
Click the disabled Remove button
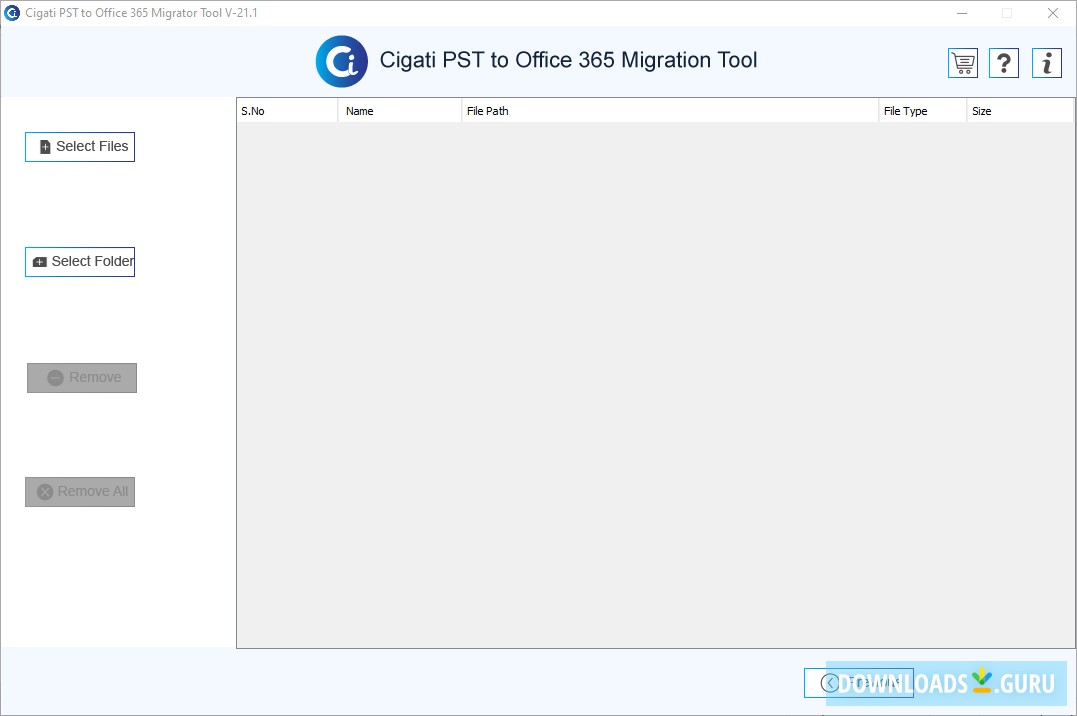click(82, 377)
